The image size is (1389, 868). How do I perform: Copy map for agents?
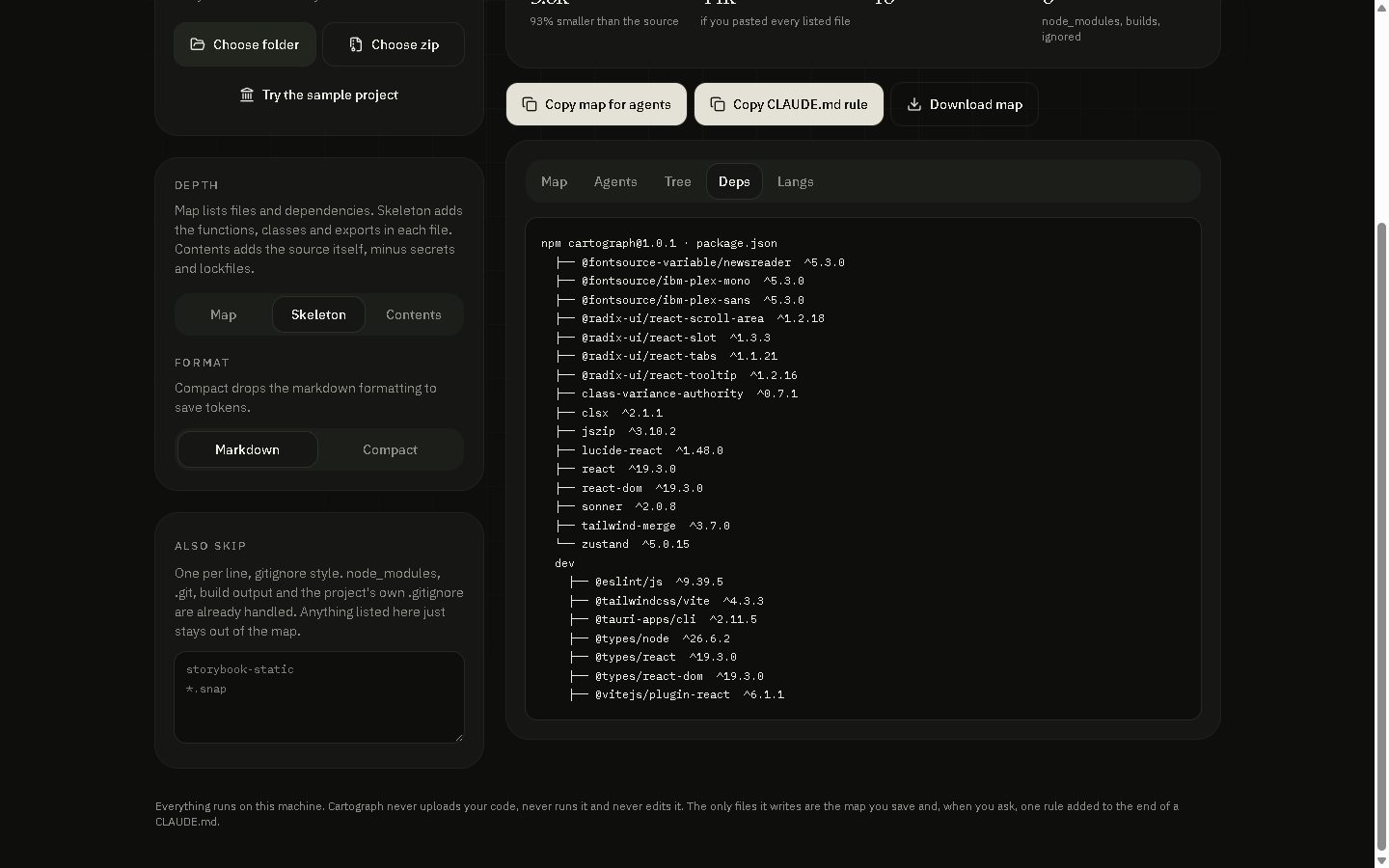pos(596,104)
